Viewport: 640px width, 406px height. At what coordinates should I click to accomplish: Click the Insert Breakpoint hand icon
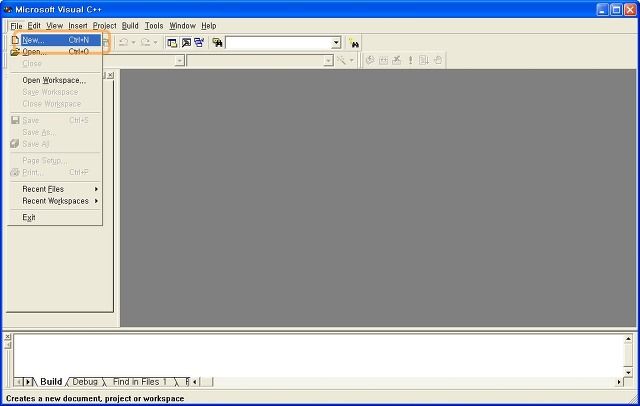coord(438,60)
